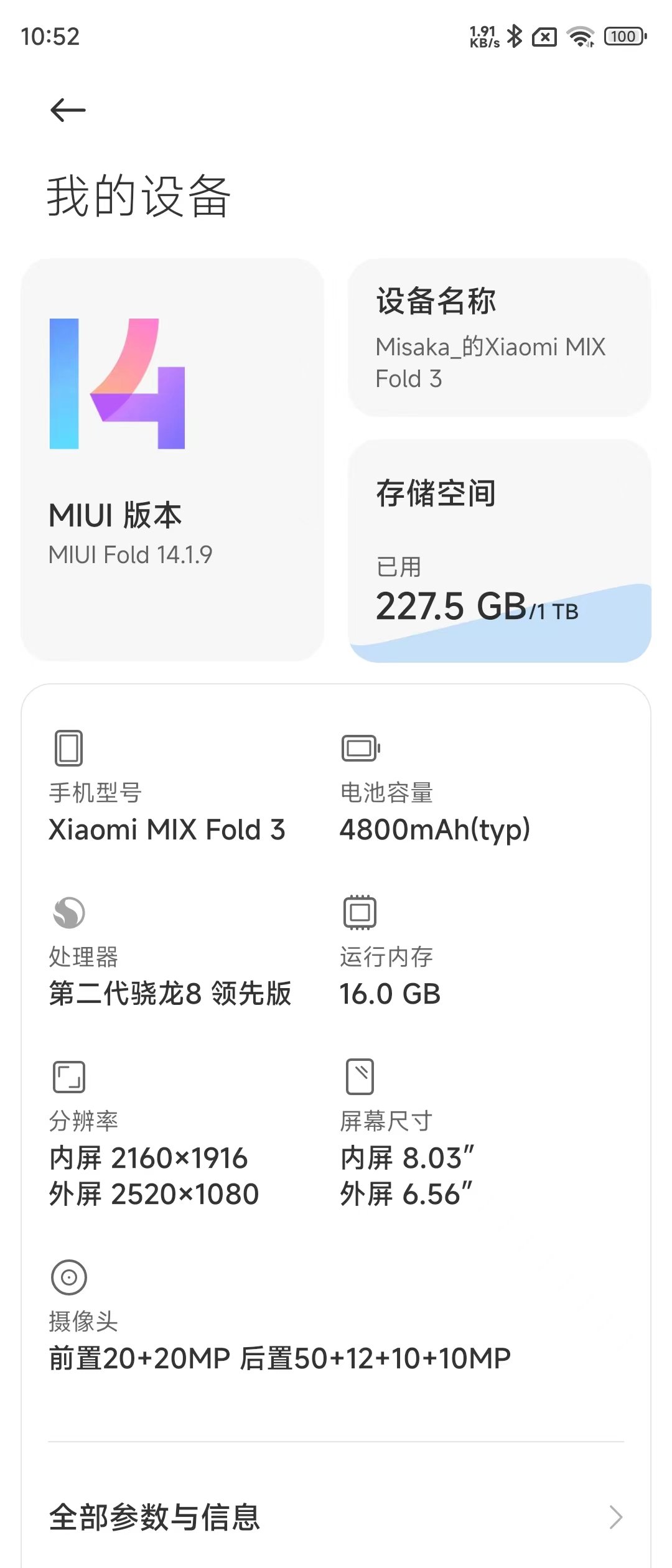Tap the Bluetooth status bar icon
Image resolution: width=672 pixels, height=1568 pixels.
coord(515,37)
